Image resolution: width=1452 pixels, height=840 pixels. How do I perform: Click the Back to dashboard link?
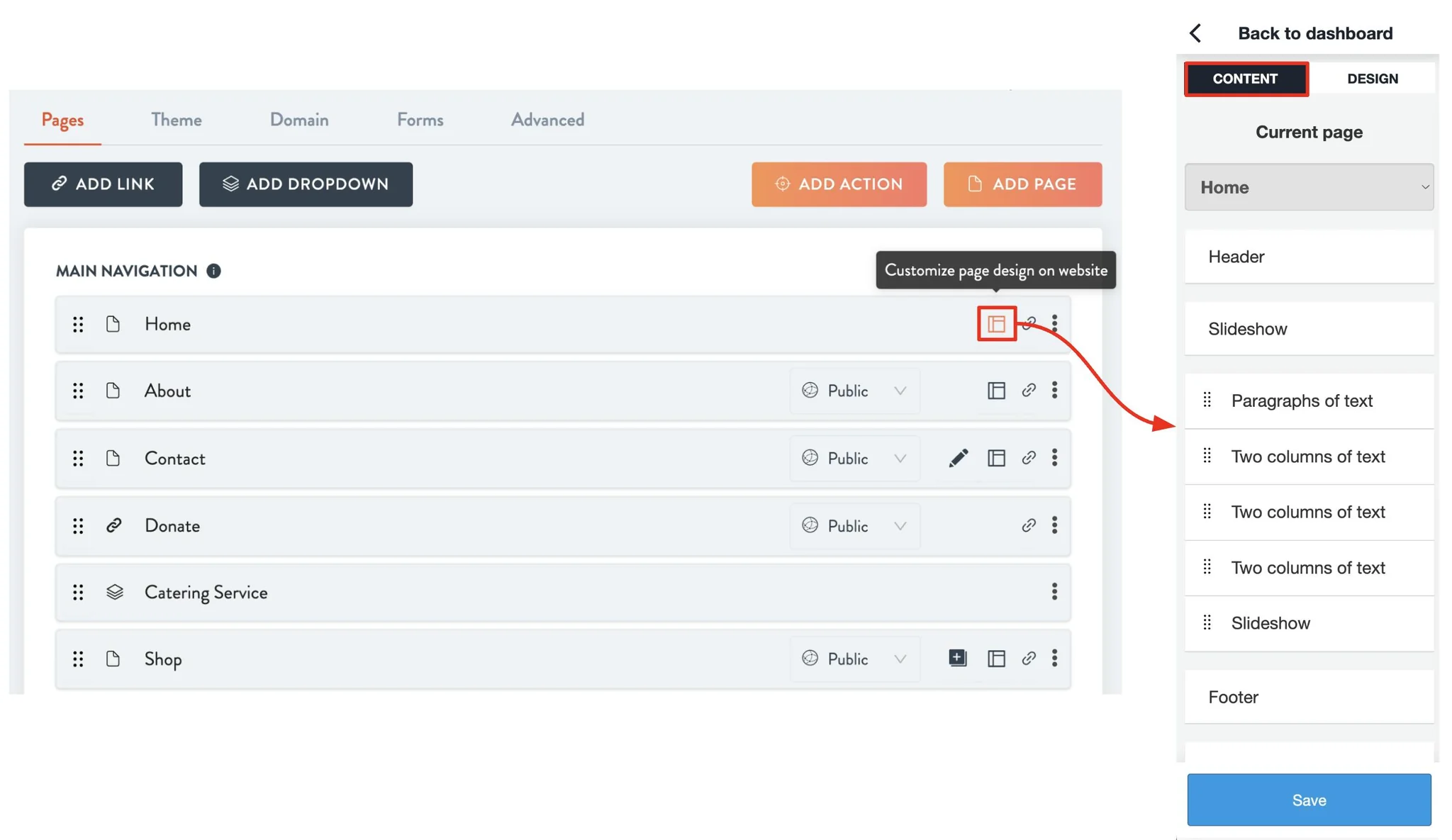(1315, 33)
